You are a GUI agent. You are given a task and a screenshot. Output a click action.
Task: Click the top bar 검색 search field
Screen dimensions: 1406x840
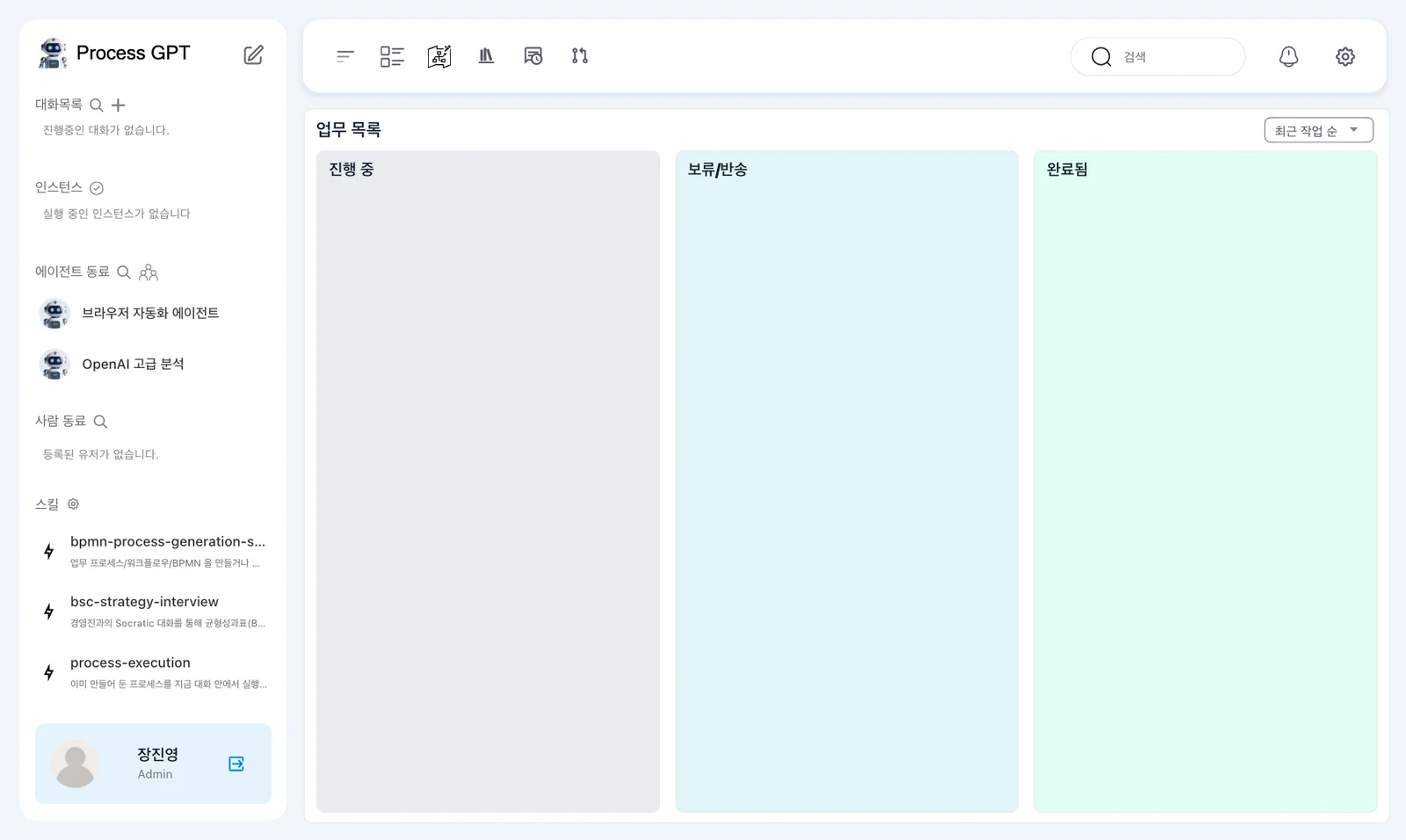click(x=1157, y=56)
